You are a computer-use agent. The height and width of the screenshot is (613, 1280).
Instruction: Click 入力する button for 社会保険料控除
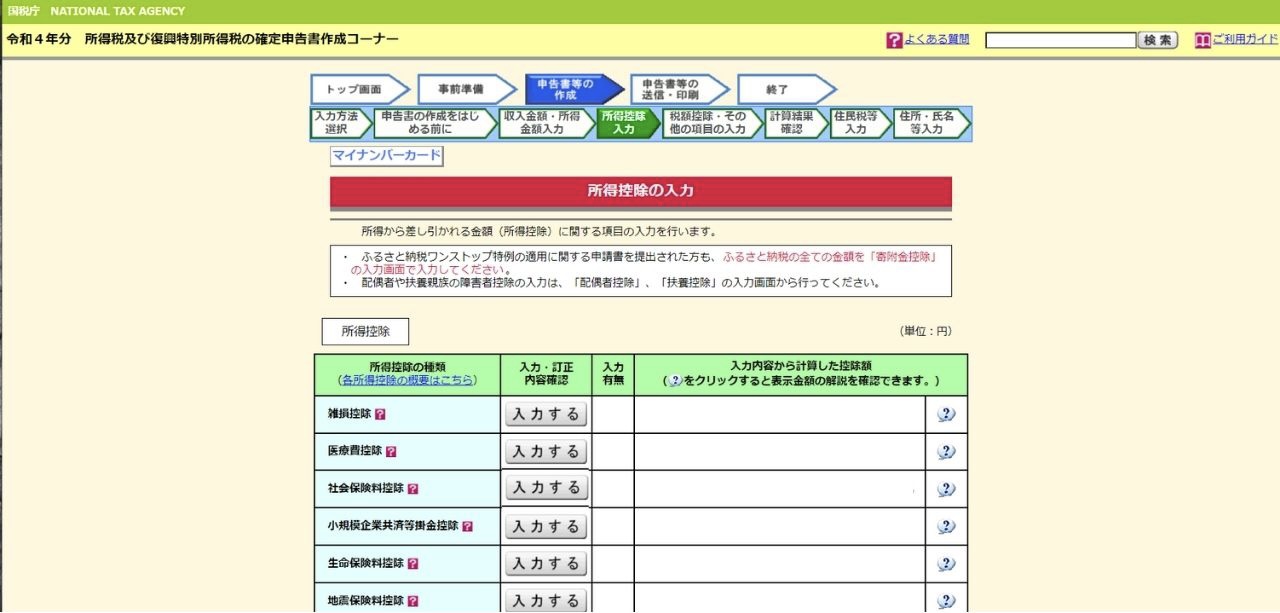(x=546, y=488)
